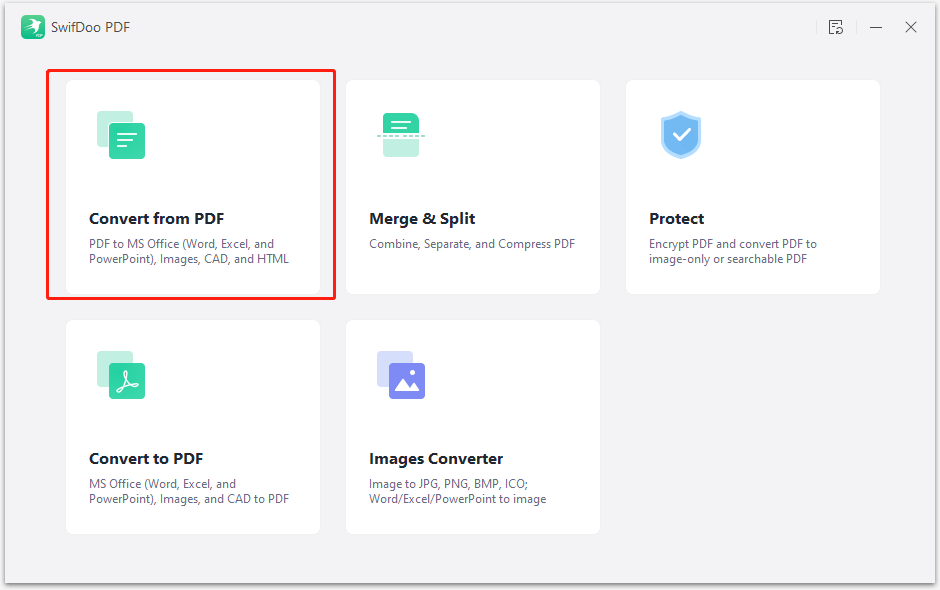940x590 pixels.
Task: Click the 'Combine, Separate, and Compress PDF' text
Action: pos(472,243)
